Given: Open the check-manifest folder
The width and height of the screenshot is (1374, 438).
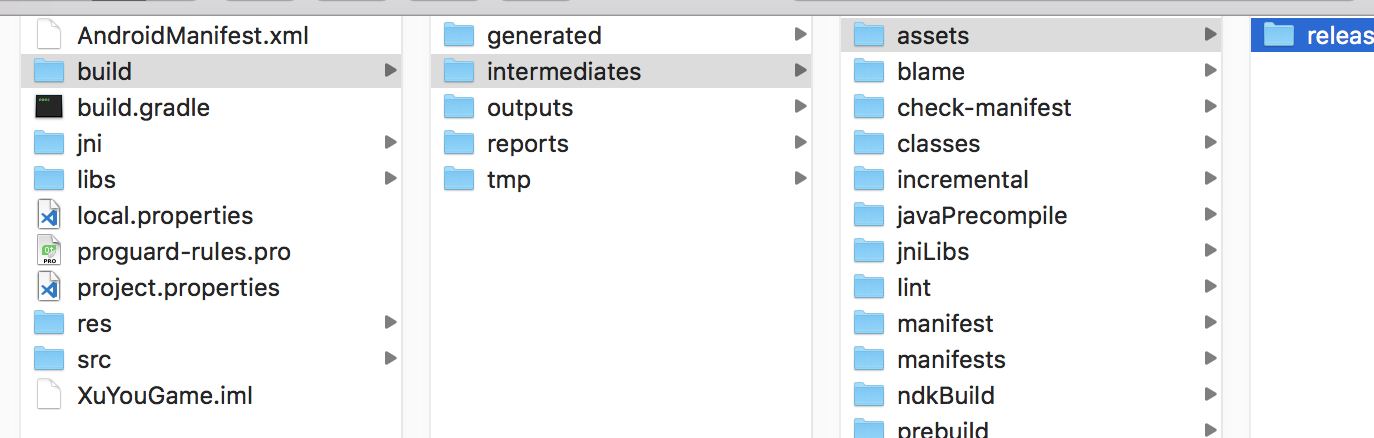Looking at the screenshot, I should [984, 107].
